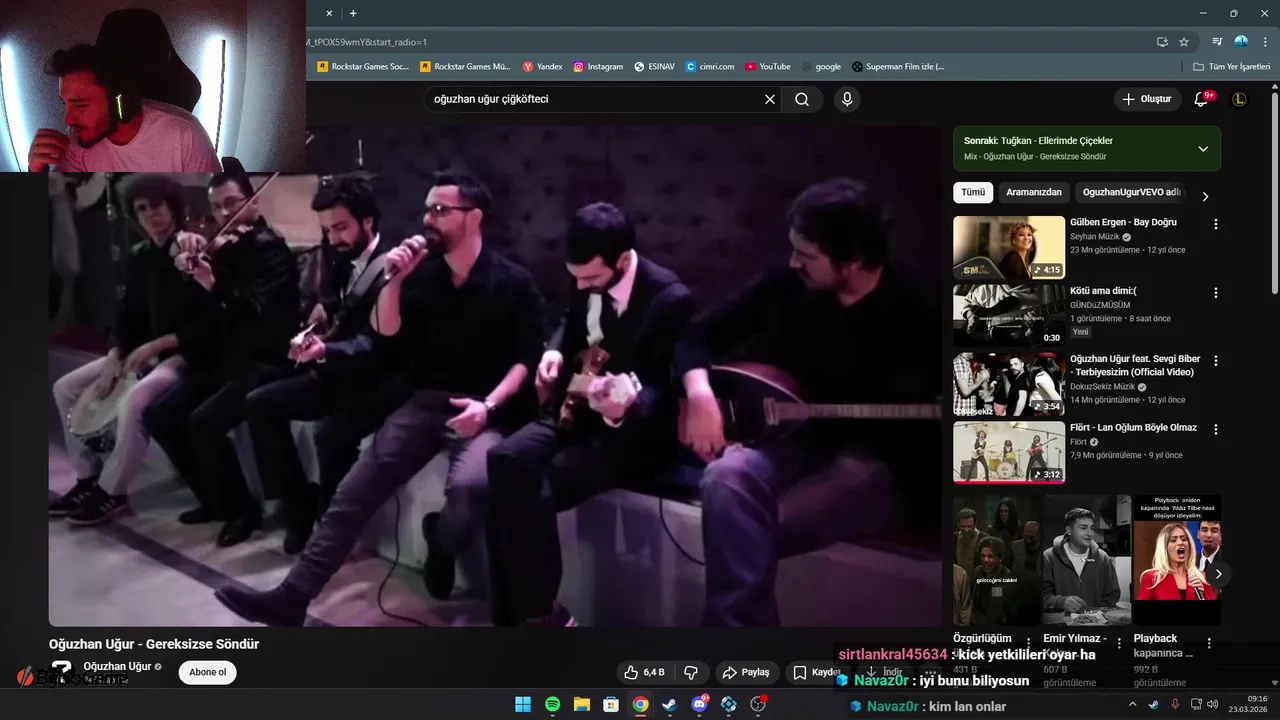
Task: Open the Yandex bookmark
Action: click(543, 67)
